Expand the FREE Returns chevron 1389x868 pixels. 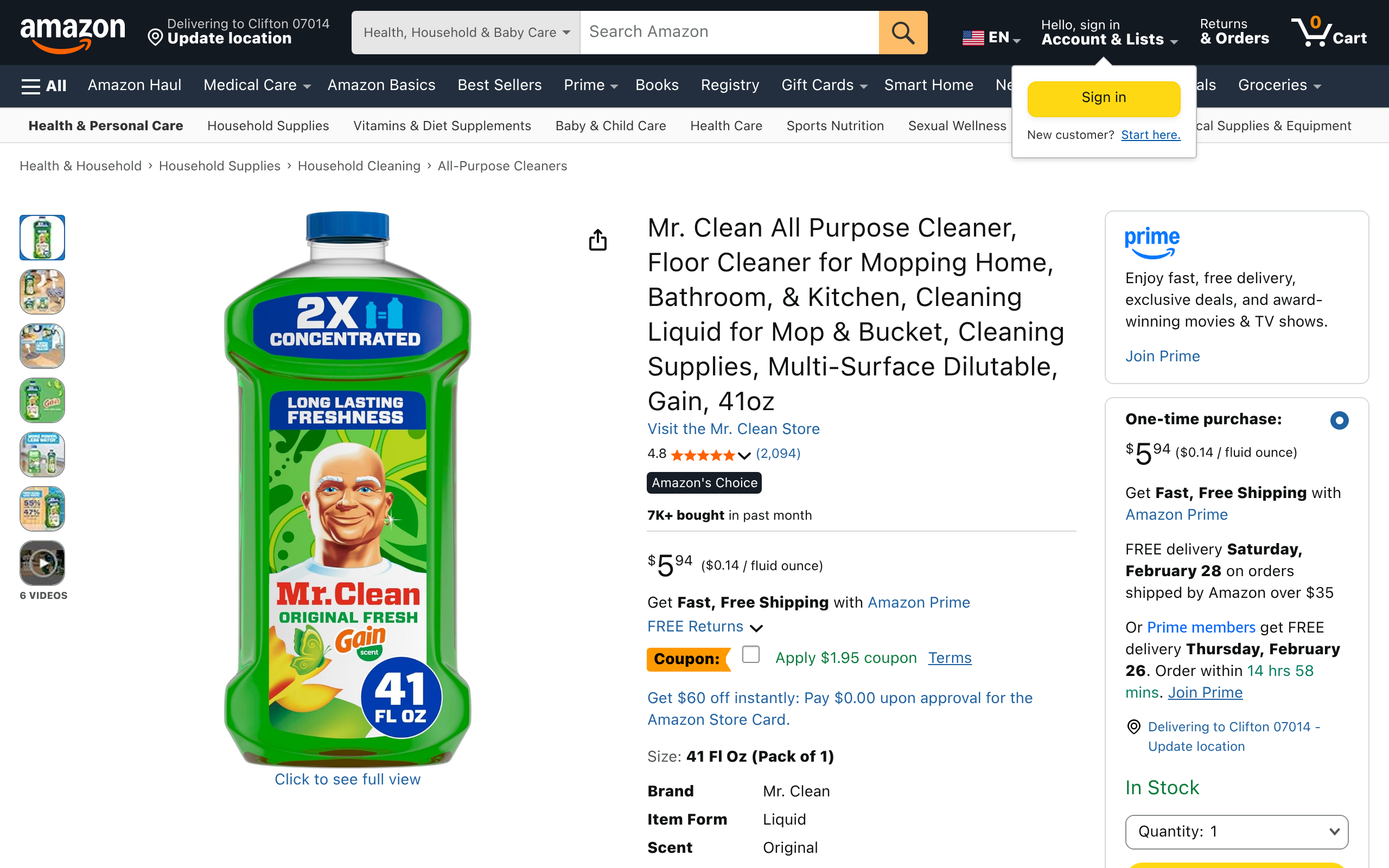tap(756, 628)
